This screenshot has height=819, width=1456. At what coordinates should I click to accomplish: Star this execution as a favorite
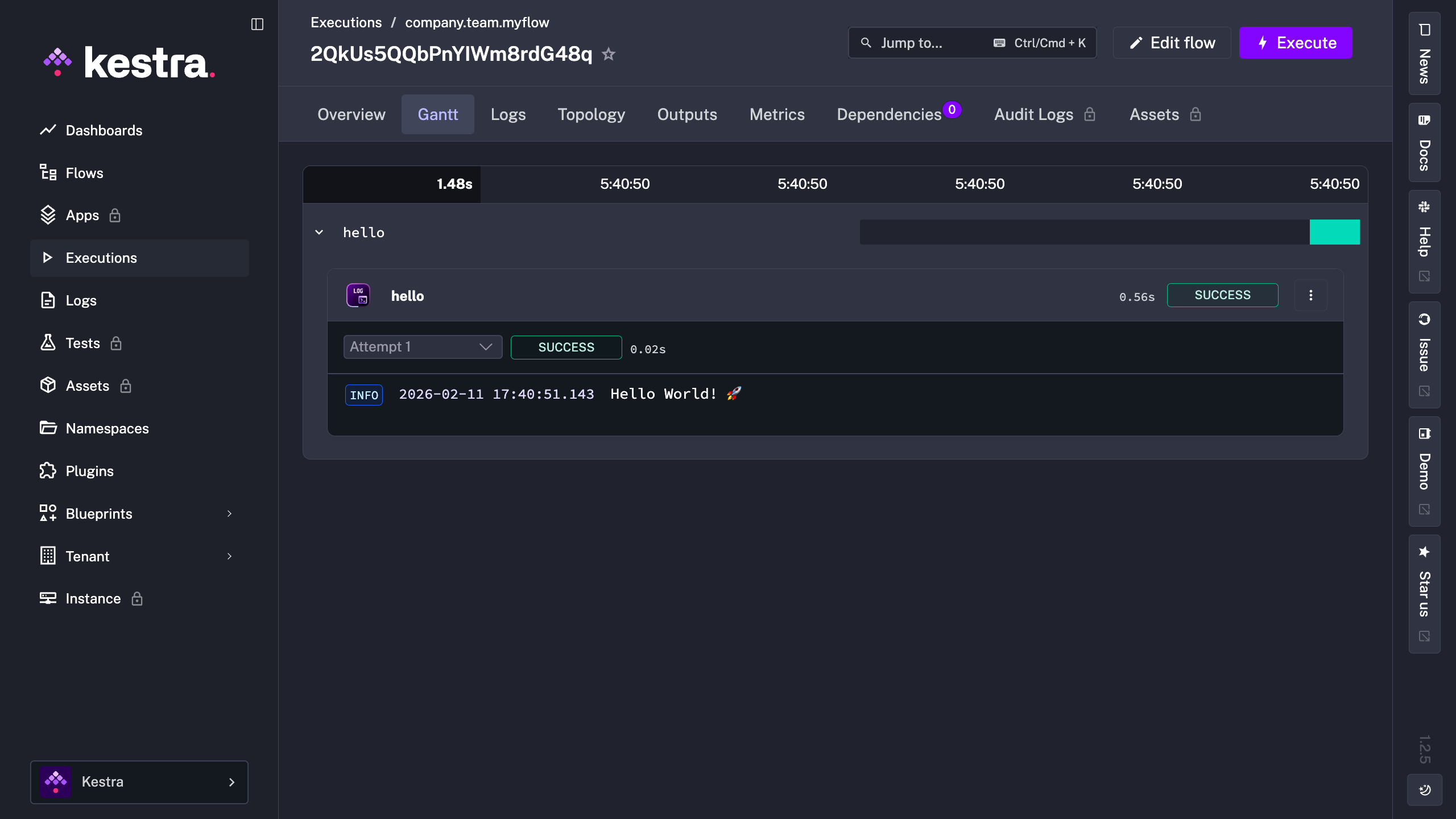pyautogui.click(x=609, y=54)
